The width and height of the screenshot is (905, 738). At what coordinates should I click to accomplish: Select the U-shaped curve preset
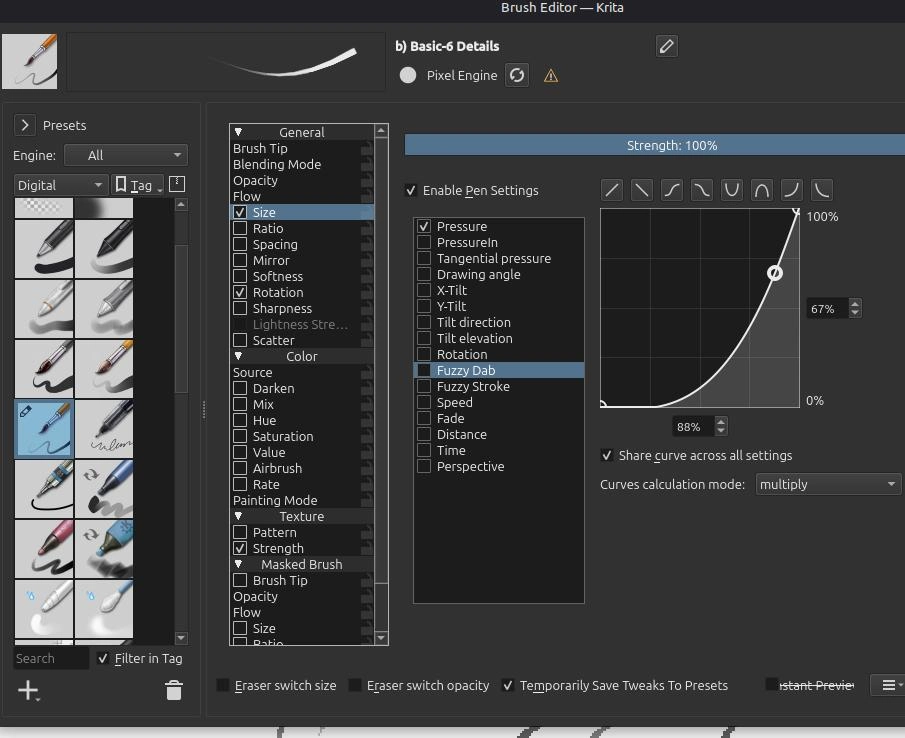732,190
